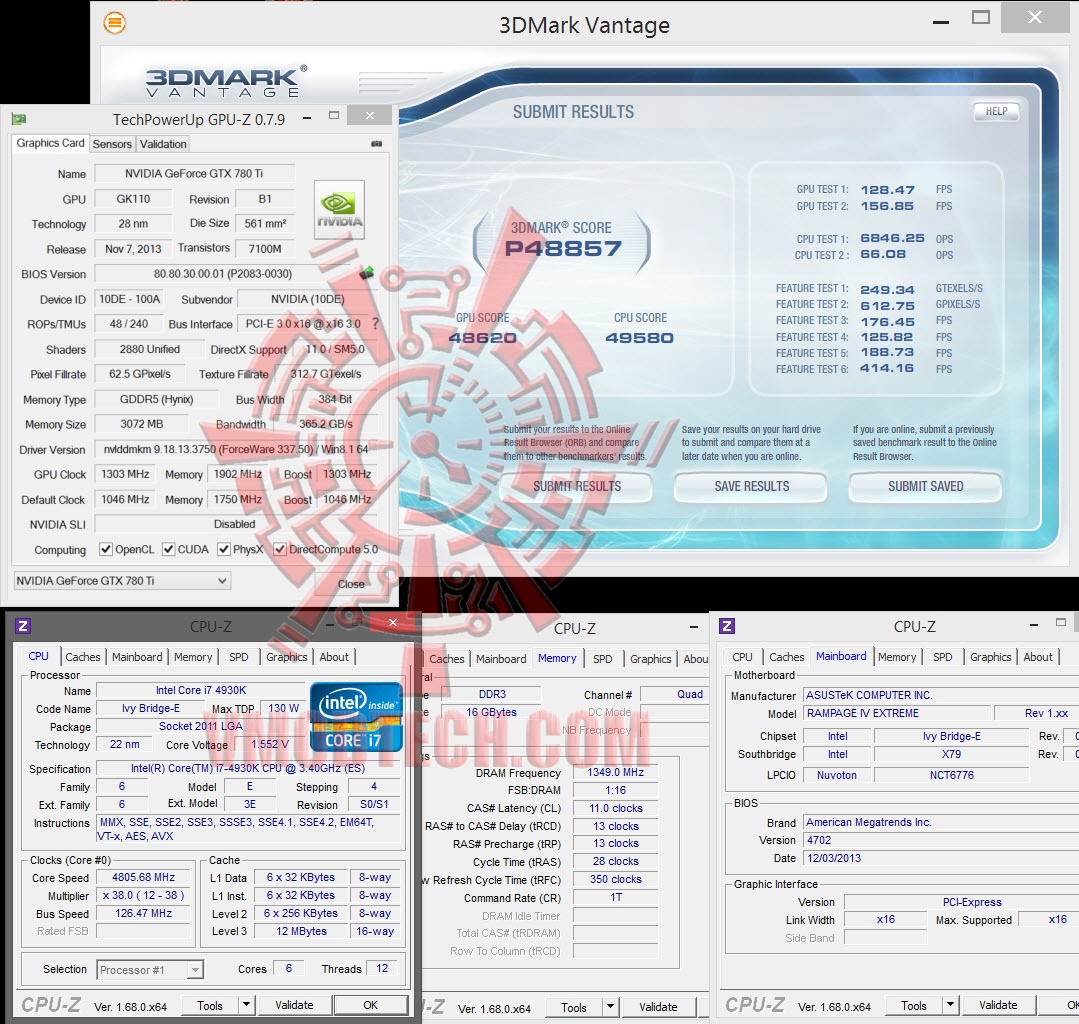Toggle the DirectCompute 5.0 checkbox
The width and height of the screenshot is (1079, 1024).
point(279,549)
